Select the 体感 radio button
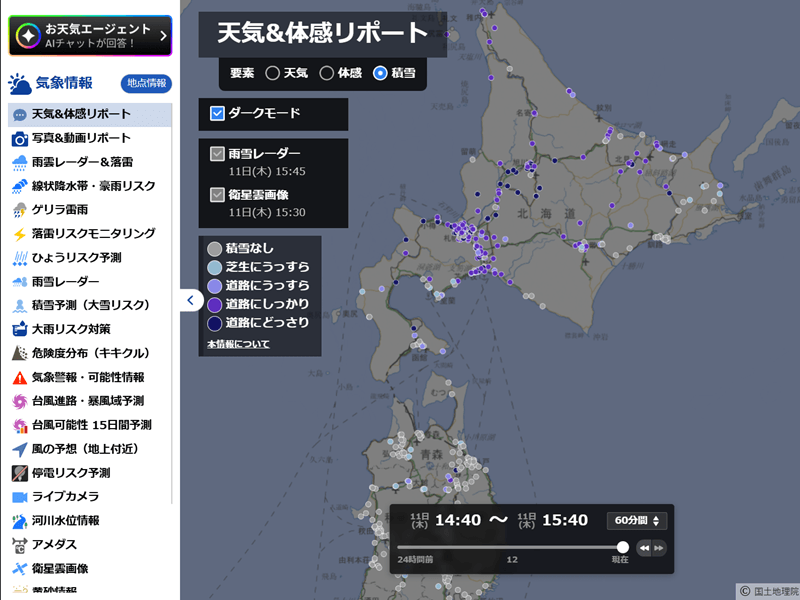Image resolution: width=800 pixels, height=600 pixels. 326,73
